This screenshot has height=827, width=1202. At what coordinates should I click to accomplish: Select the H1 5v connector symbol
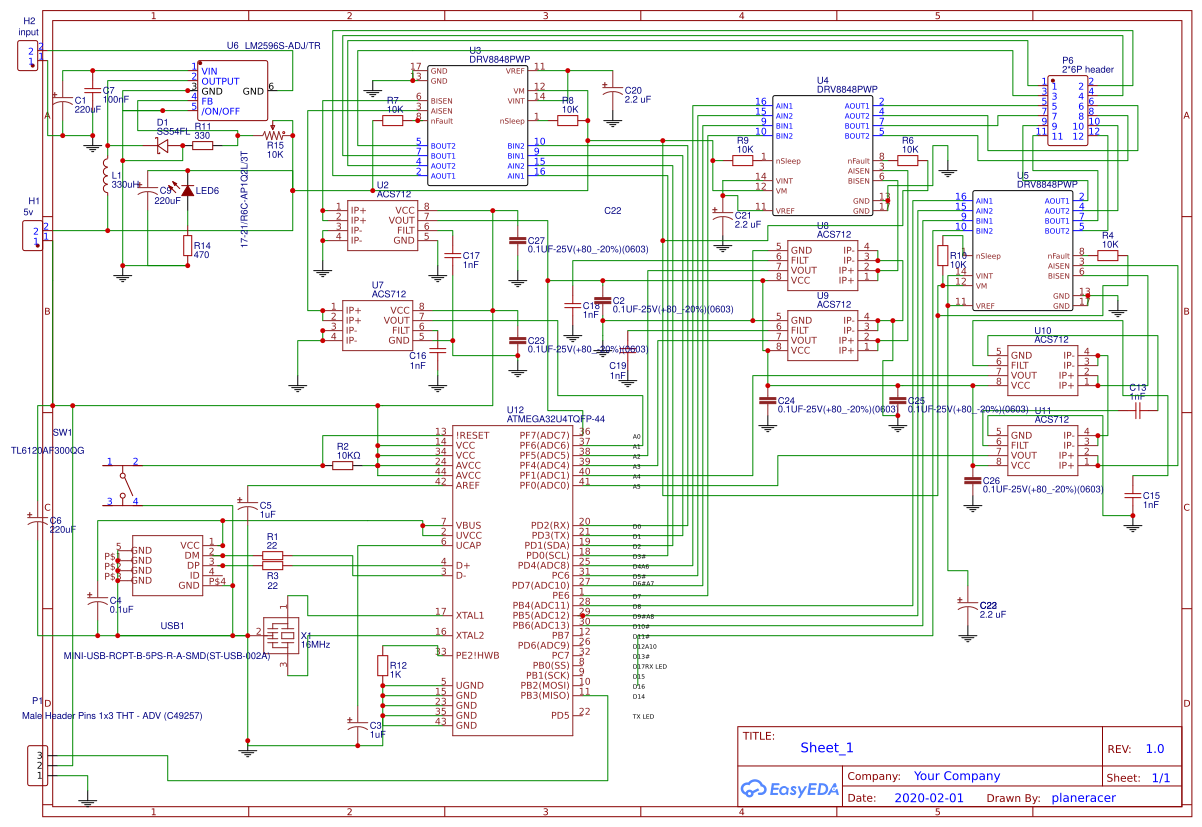(31, 235)
